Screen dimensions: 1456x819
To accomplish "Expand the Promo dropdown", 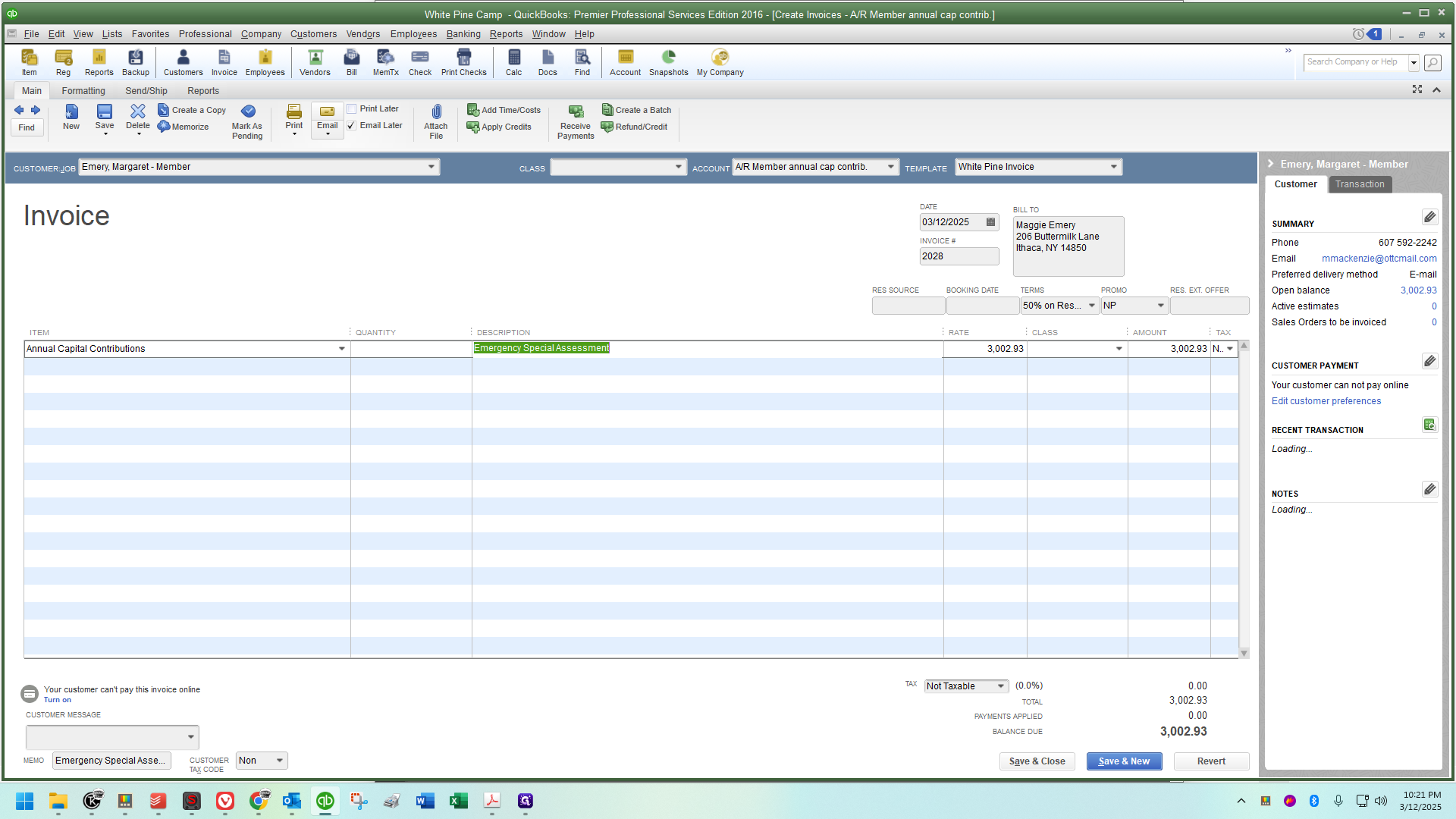I will (1160, 306).
